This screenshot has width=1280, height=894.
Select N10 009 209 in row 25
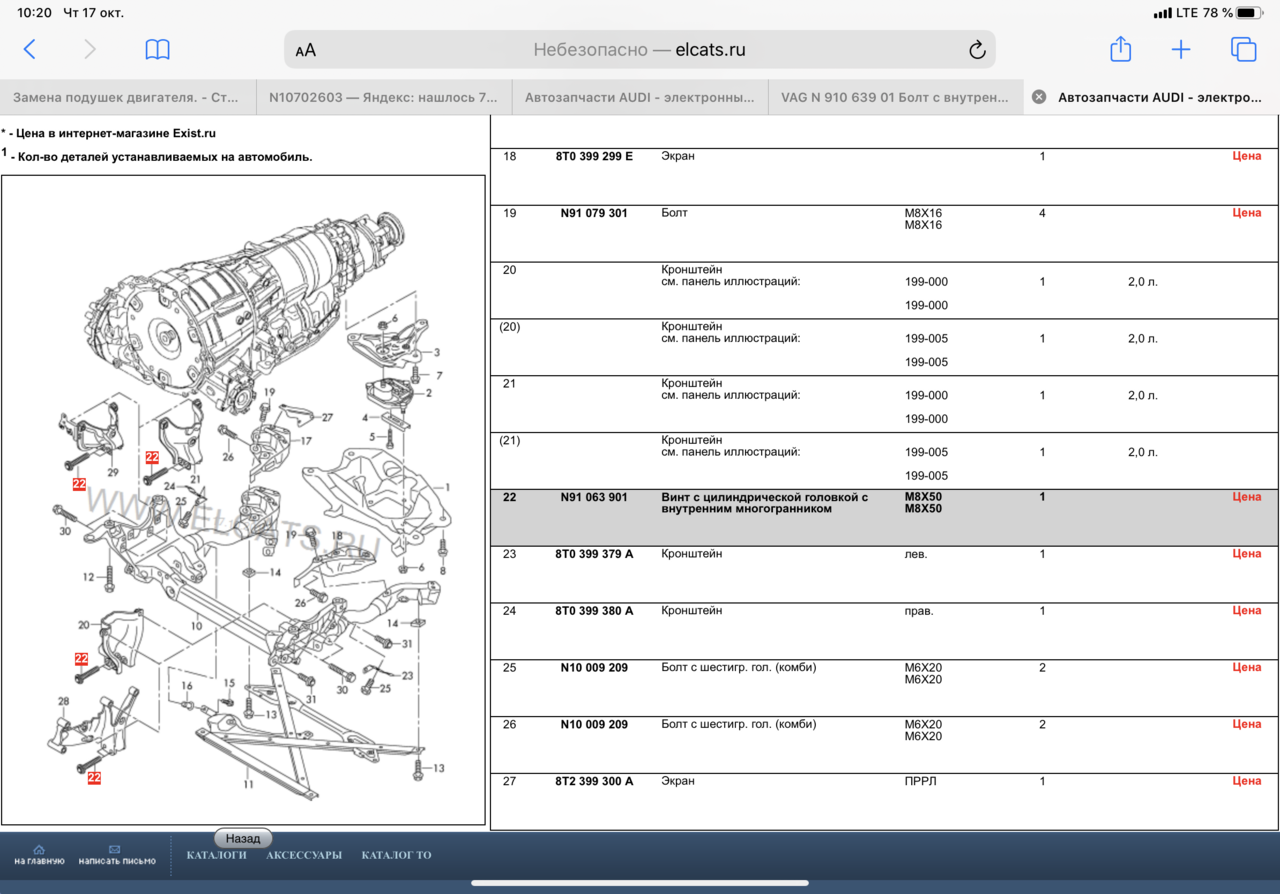pyautogui.click(x=594, y=667)
